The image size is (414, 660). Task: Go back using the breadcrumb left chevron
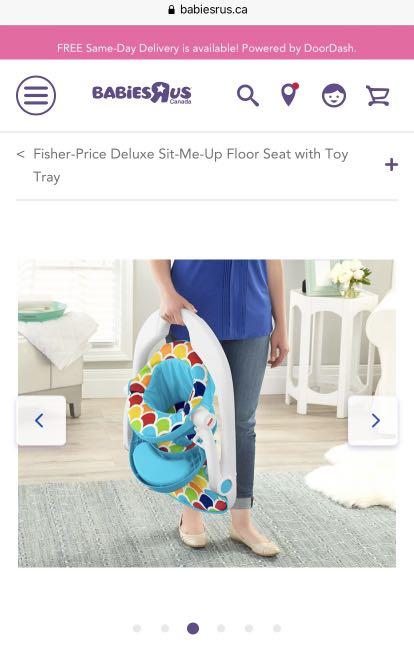pos(20,154)
